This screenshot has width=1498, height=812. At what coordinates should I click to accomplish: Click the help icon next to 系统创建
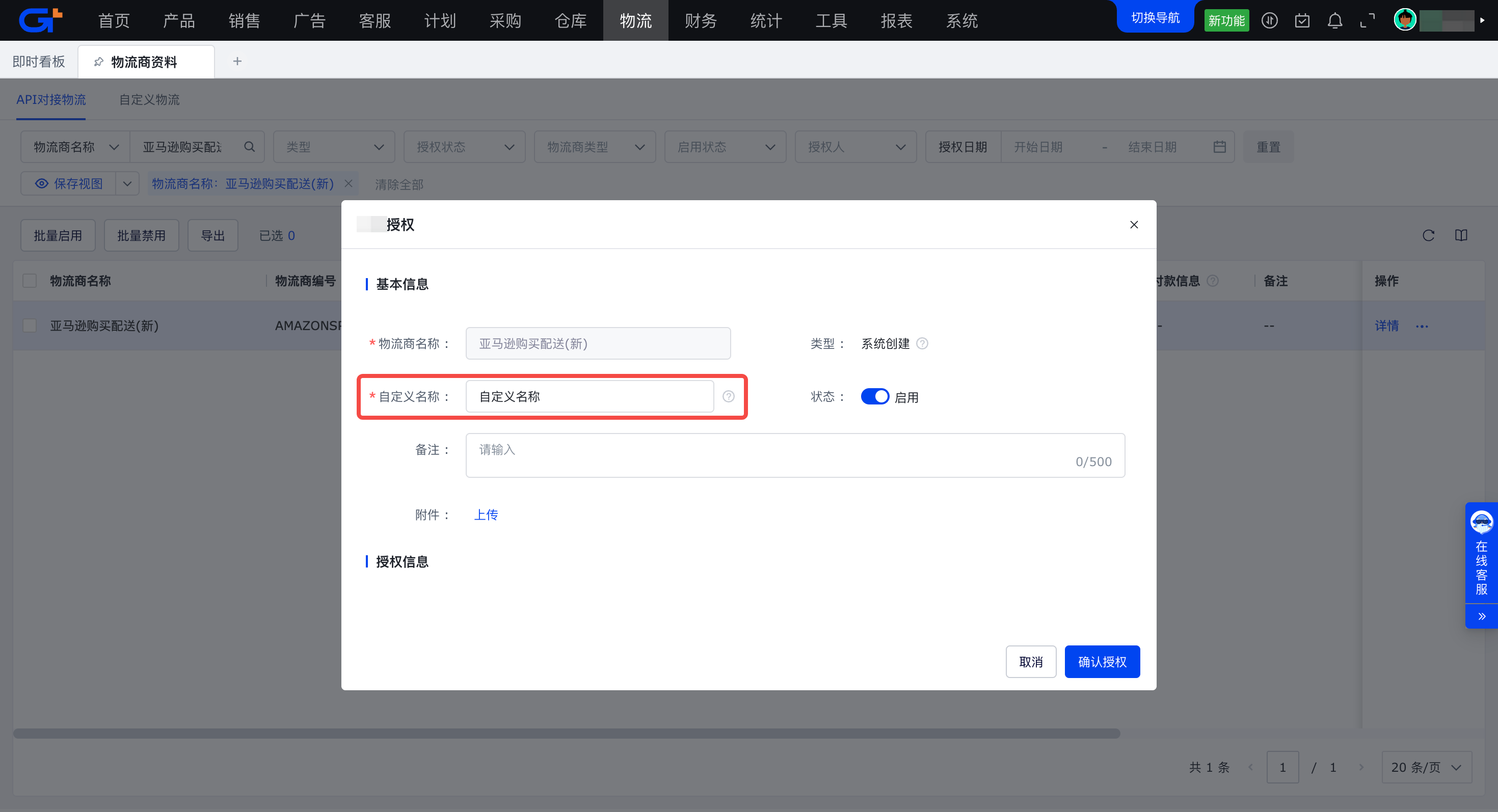922,343
